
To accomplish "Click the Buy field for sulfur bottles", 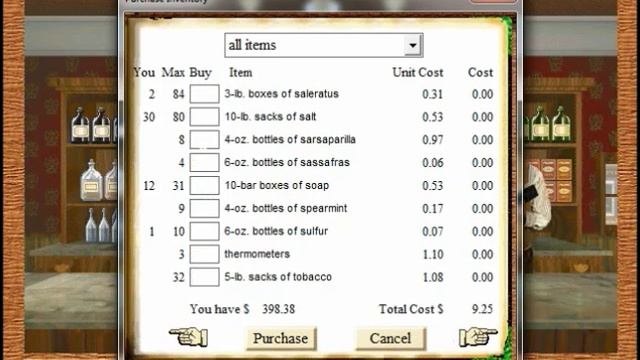I will 204,231.
